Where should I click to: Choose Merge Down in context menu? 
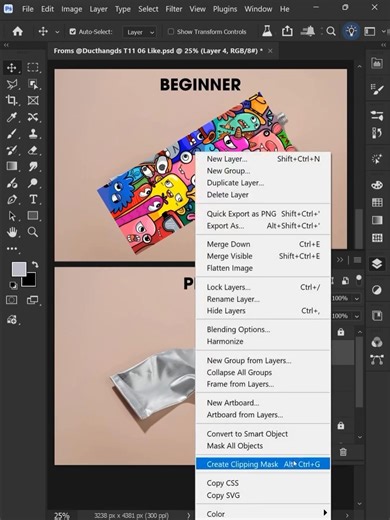click(x=263, y=244)
